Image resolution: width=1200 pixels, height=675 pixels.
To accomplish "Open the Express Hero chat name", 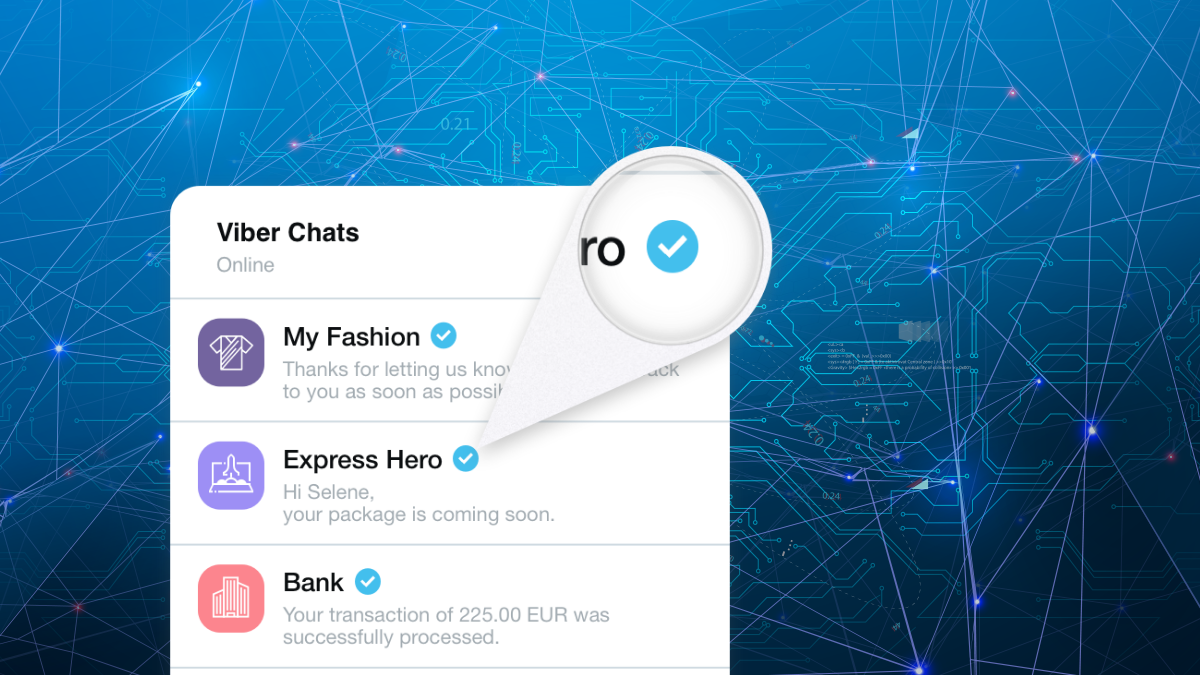I will [x=362, y=460].
